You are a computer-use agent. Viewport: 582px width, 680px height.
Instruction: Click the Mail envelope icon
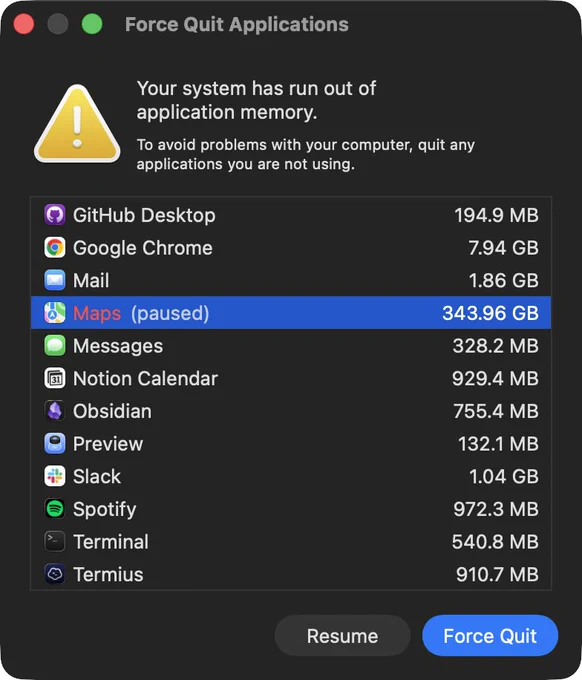tap(55, 280)
